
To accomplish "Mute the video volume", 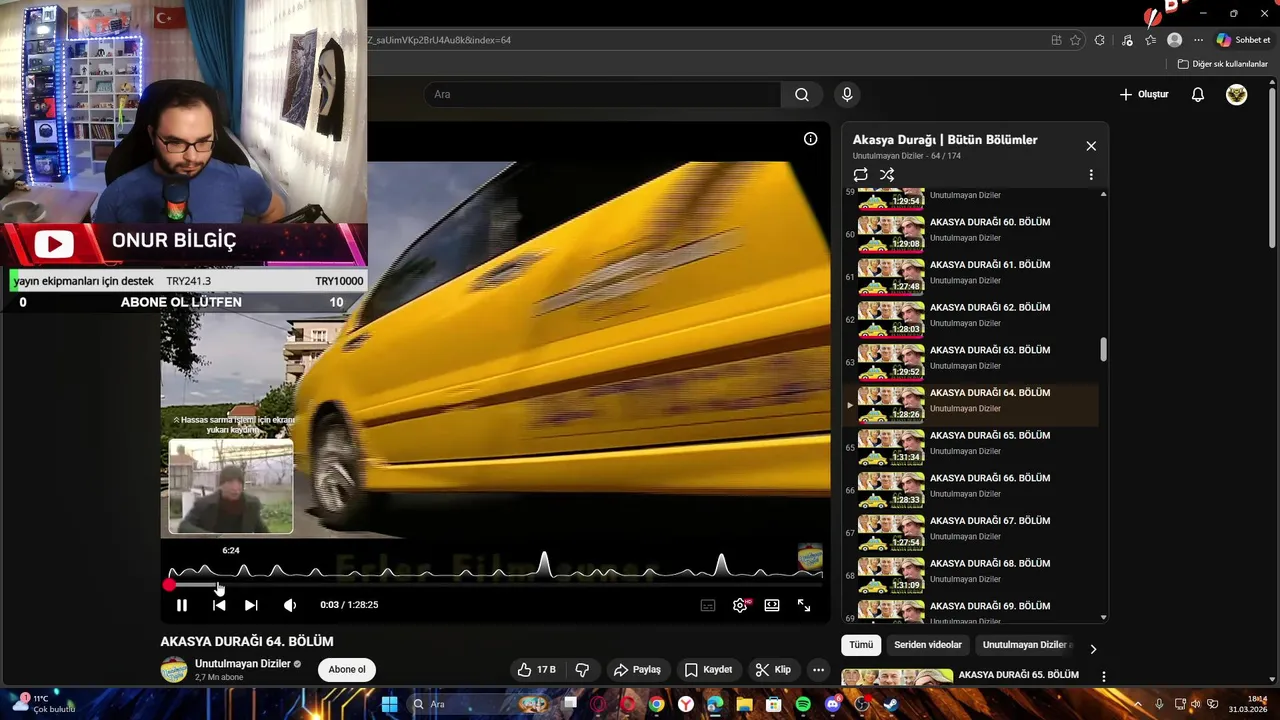I will coord(290,605).
